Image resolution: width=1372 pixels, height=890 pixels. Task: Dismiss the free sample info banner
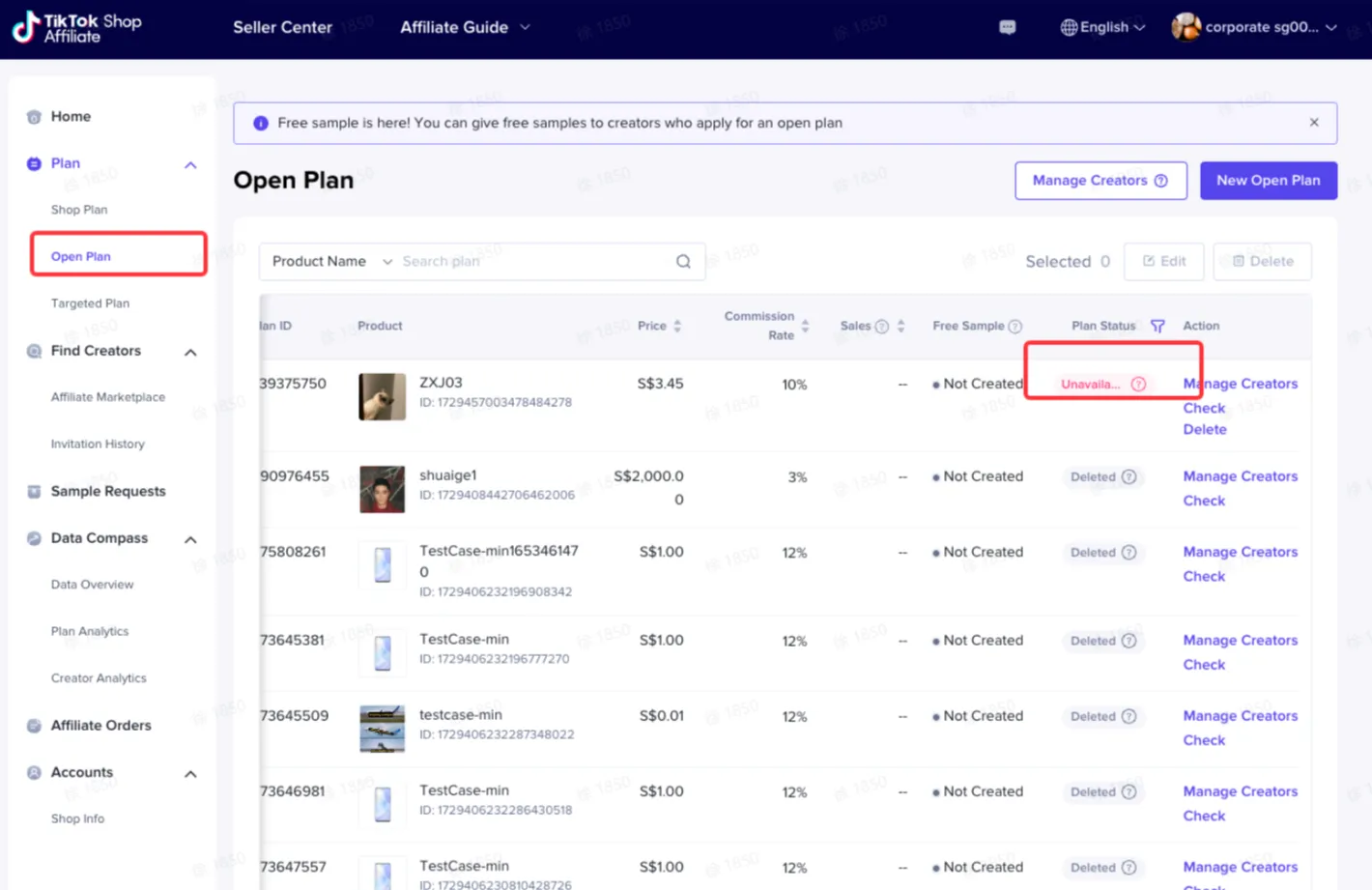pyautogui.click(x=1314, y=123)
